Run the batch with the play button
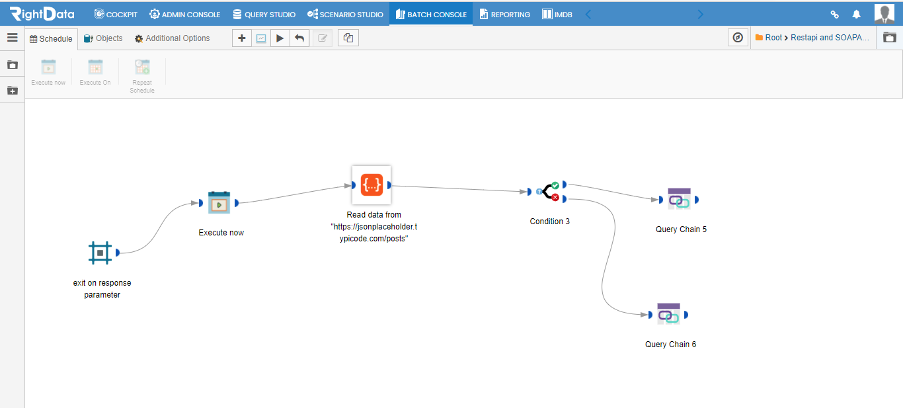This screenshot has width=904, height=408. point(280,38)
